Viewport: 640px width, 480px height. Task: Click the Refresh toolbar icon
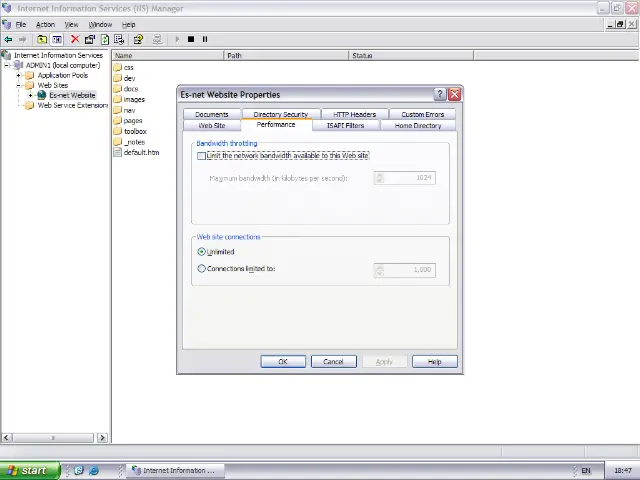pos(105,40)
